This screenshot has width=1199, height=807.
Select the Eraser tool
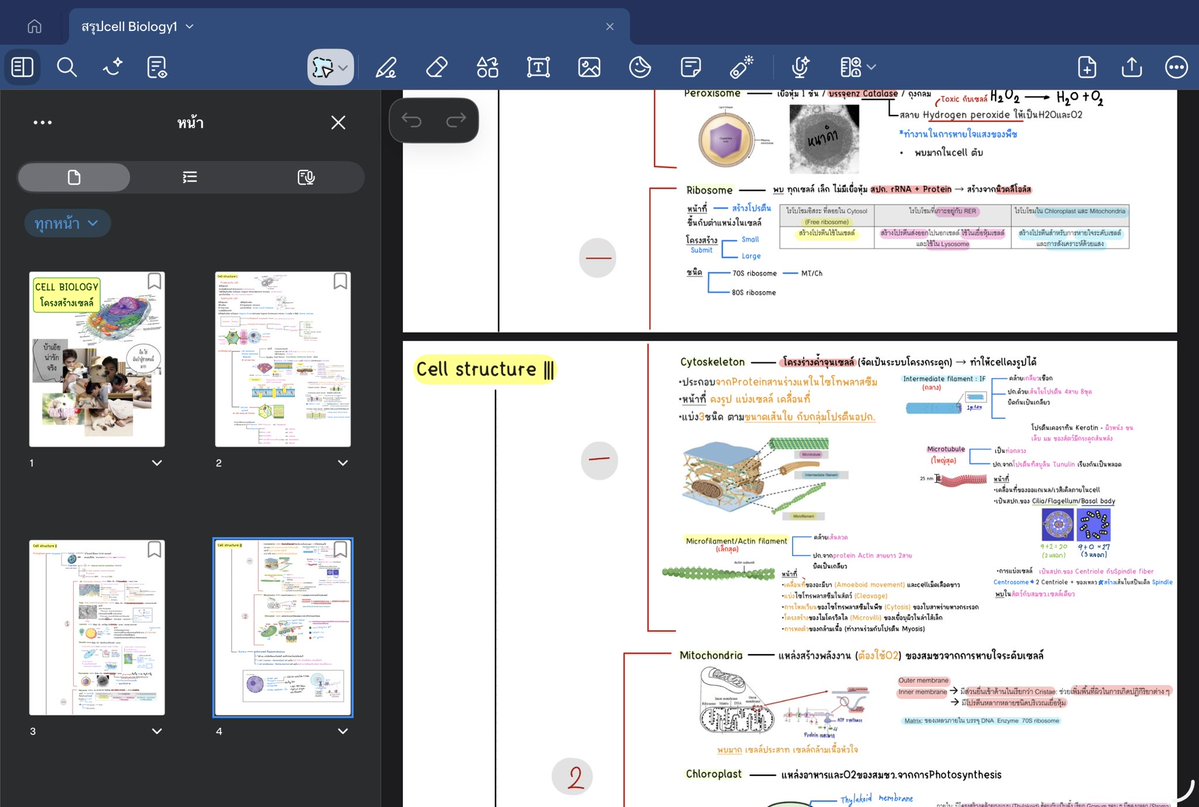[437, 67]
